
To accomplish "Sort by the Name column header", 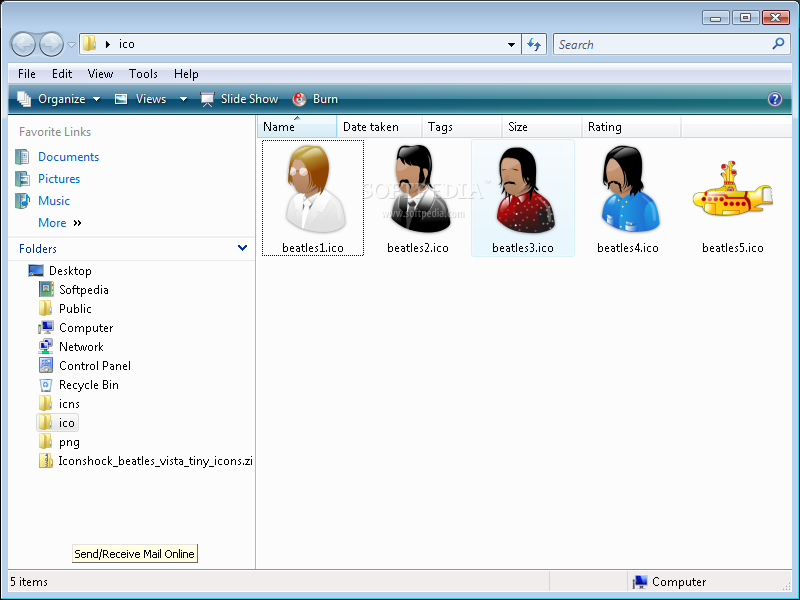I will point(297,127).
